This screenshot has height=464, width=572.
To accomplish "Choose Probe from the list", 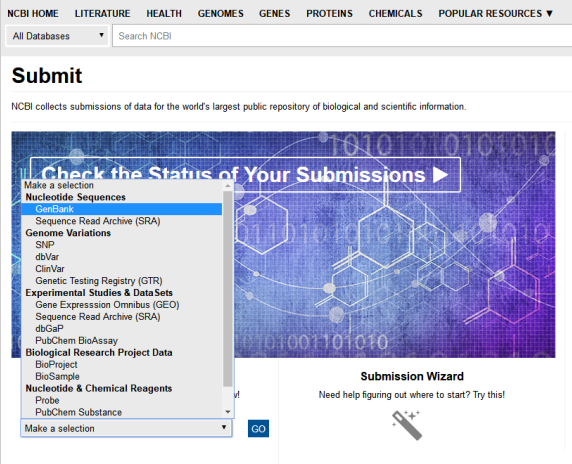I will pos(122,400).
